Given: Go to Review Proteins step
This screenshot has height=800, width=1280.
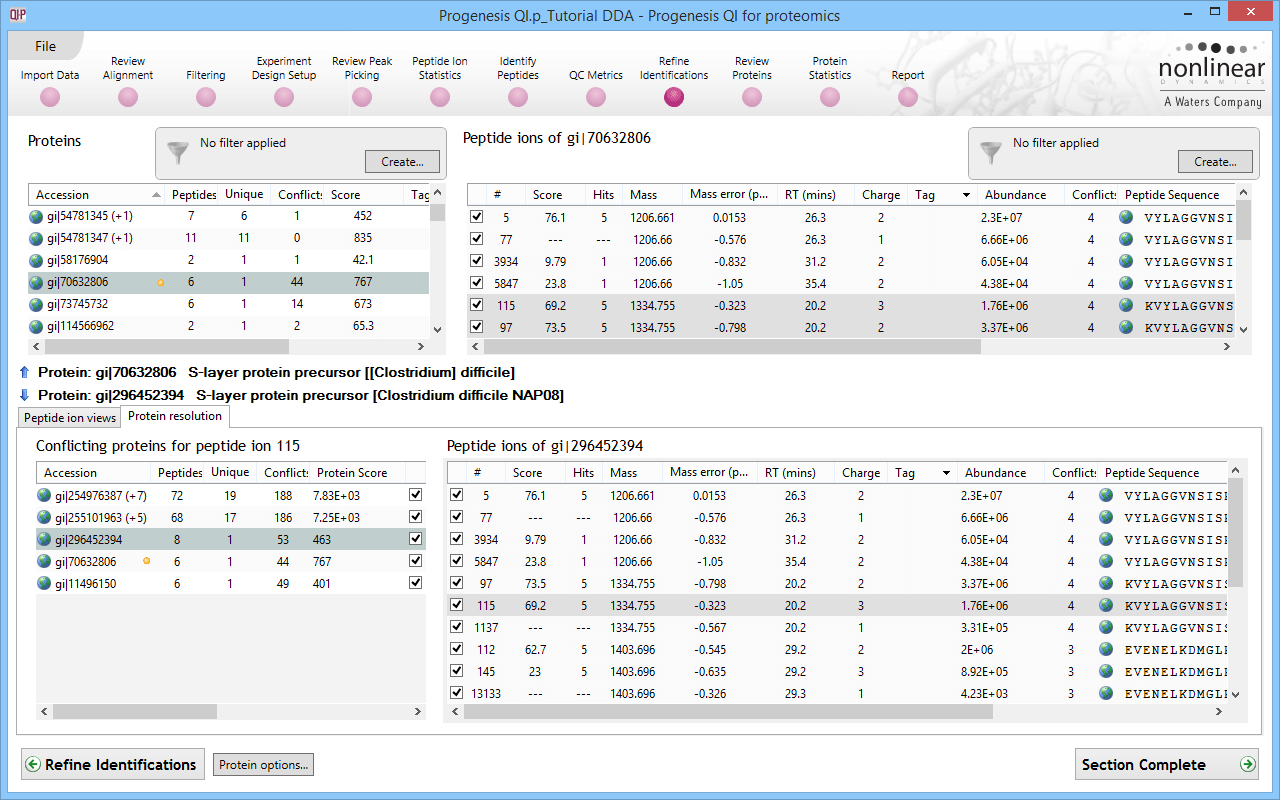Looking at the screenshot, I should 752,97.
